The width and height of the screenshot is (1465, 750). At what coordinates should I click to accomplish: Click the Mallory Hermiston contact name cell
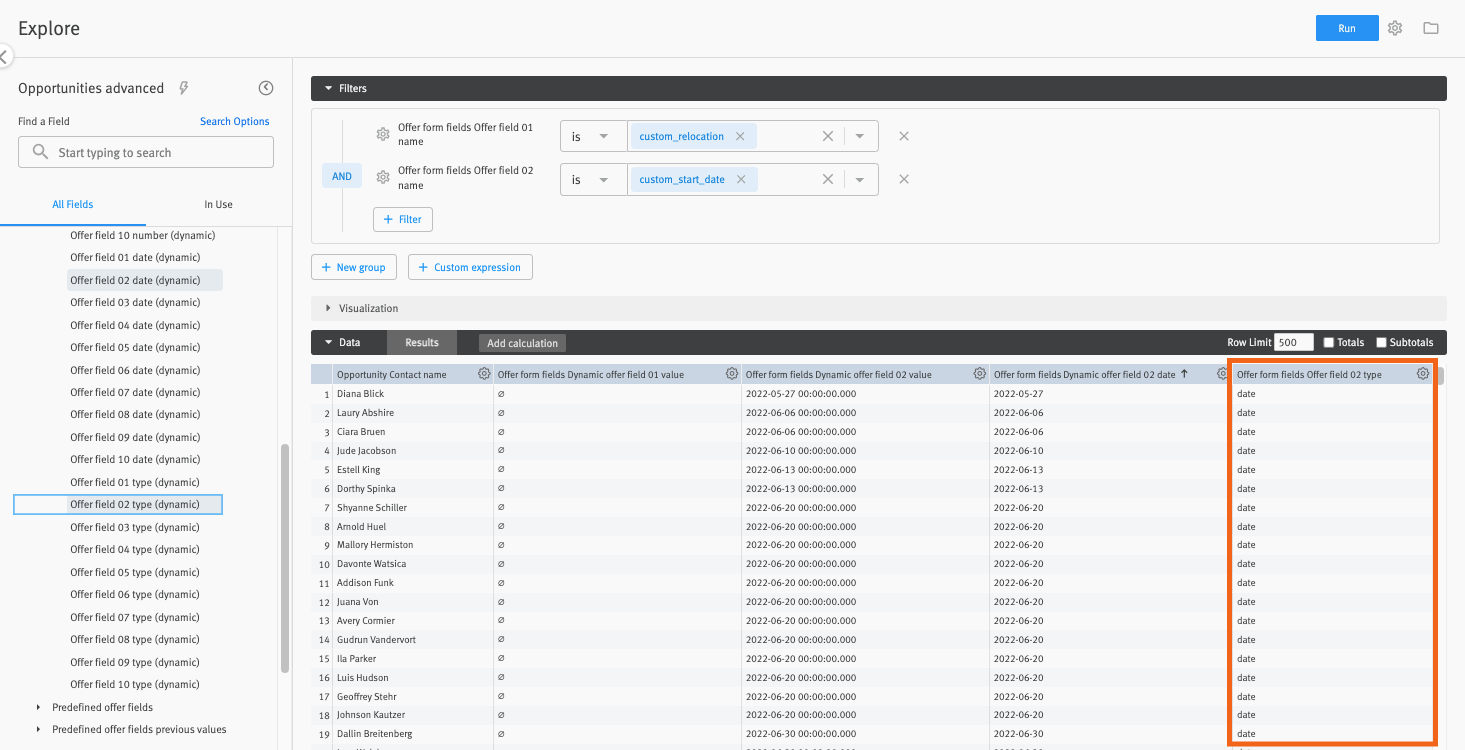pyautogui.click(x=413, y=545)
